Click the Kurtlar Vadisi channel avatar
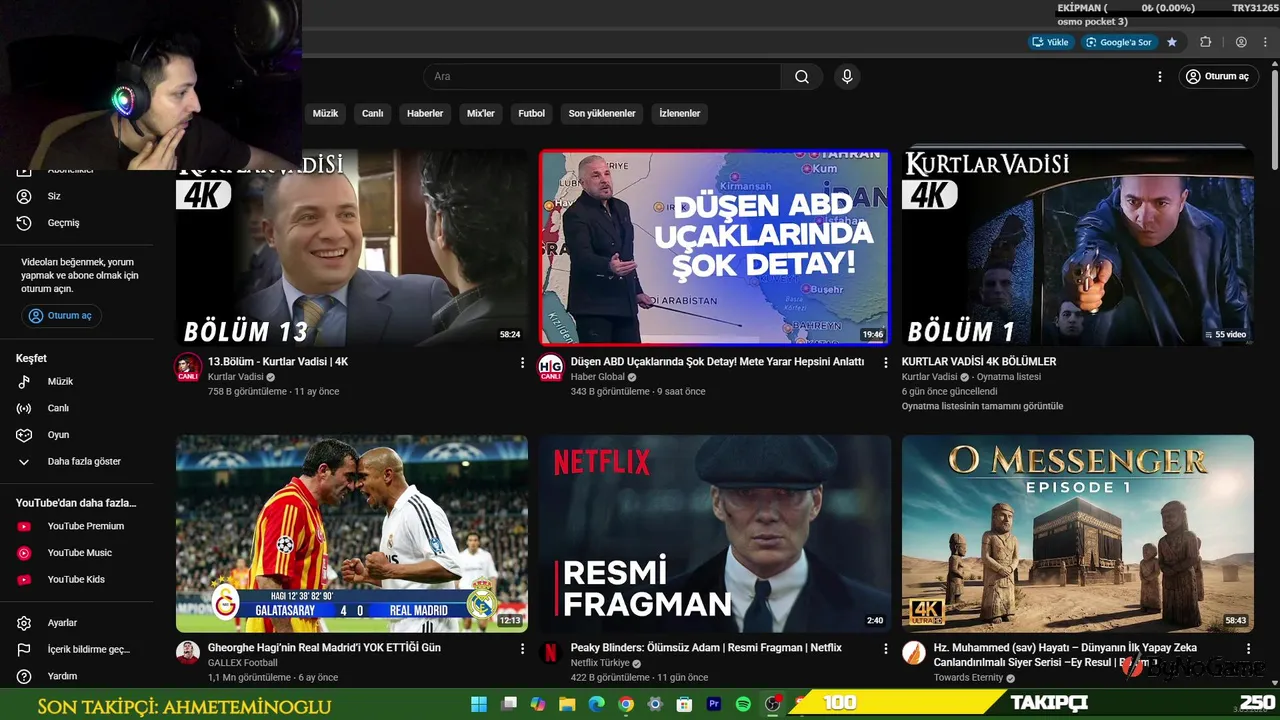Screen dimensions: 1280x720 pos(188,367)
